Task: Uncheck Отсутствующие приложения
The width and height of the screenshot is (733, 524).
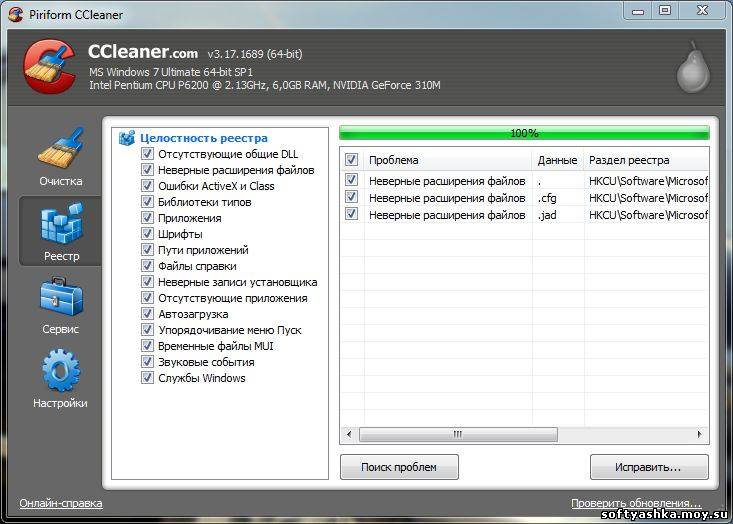Action: [147, 298]
